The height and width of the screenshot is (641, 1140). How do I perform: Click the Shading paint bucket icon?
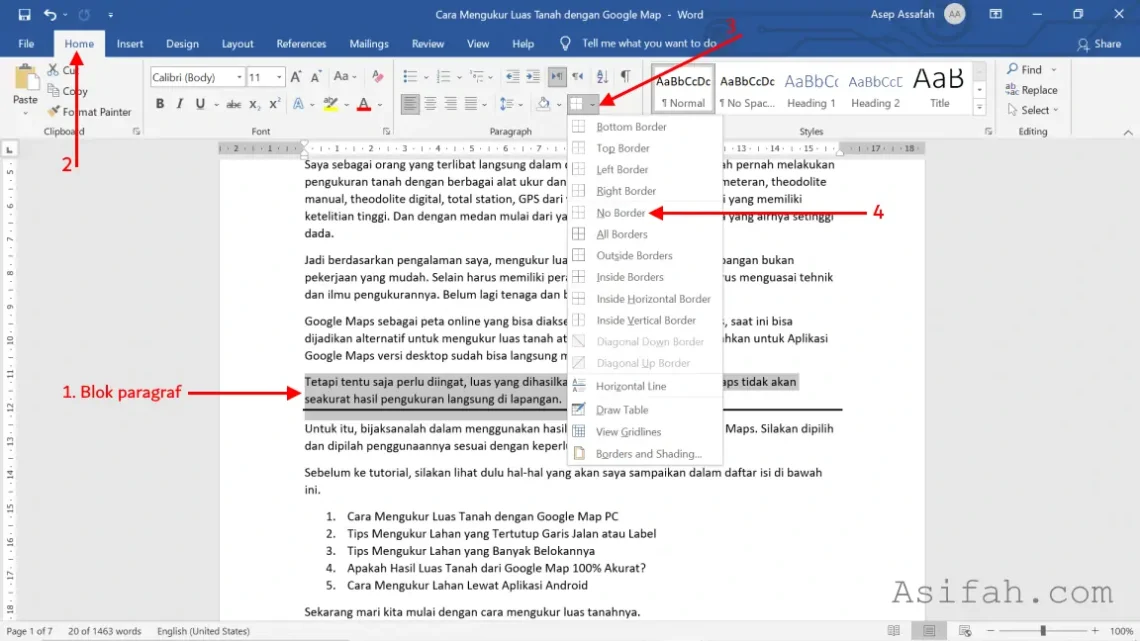[x=543, y=104]
